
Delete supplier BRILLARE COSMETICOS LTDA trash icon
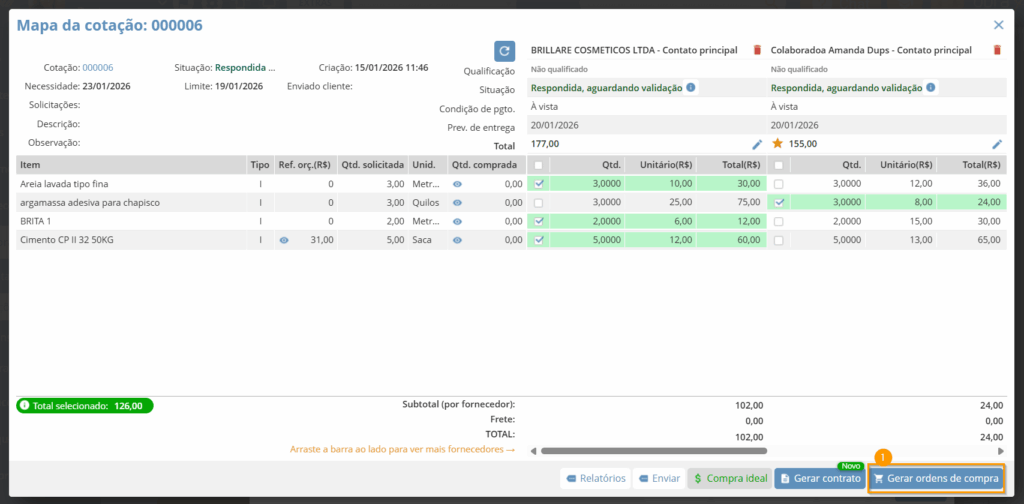(757, 50)
